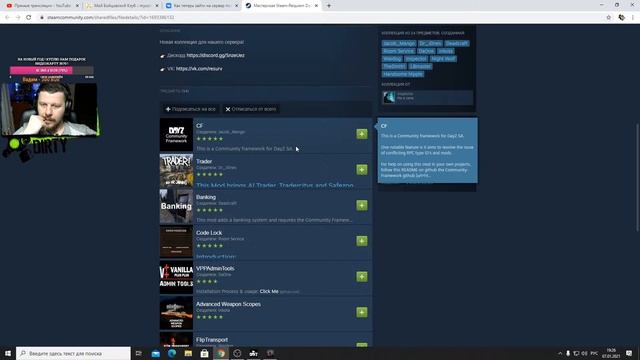The image size is (640, 360).
Task: Open the Vanilla Admin Tools thumbnail
Action: tap(176, 278)
